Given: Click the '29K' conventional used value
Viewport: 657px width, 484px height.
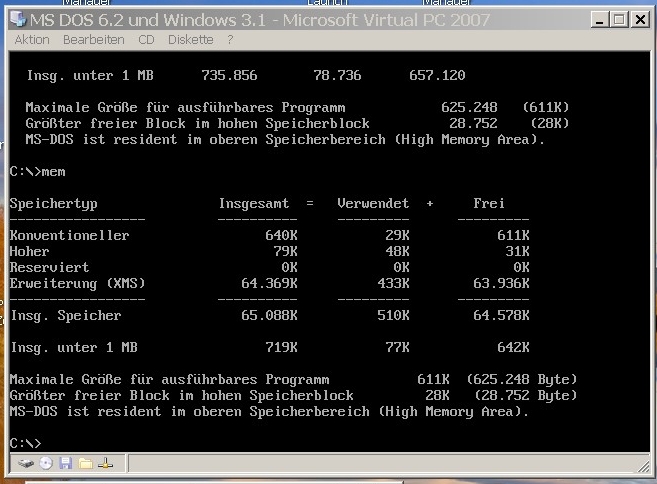Looking at the screenshot, I should (397, 236).
